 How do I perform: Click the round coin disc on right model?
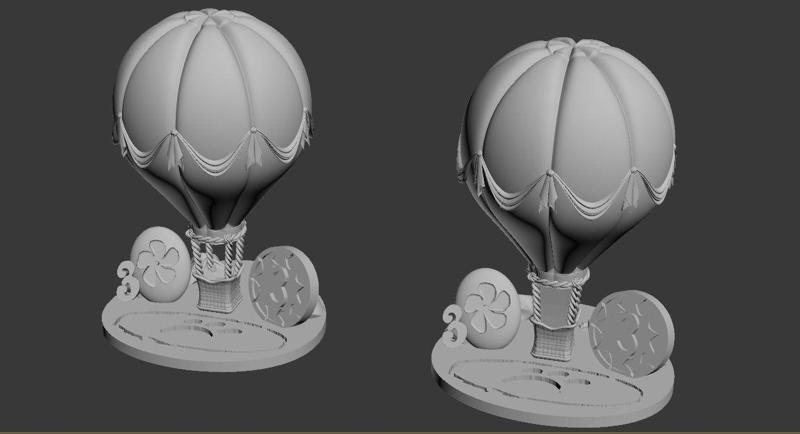(632, 333)
